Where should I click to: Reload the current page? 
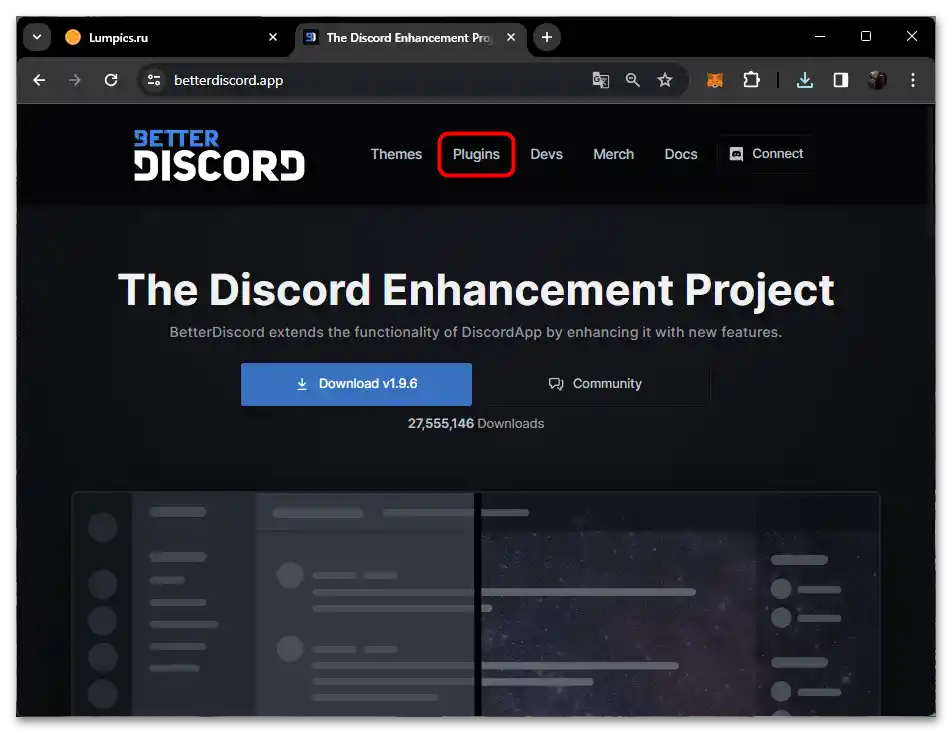110,80
